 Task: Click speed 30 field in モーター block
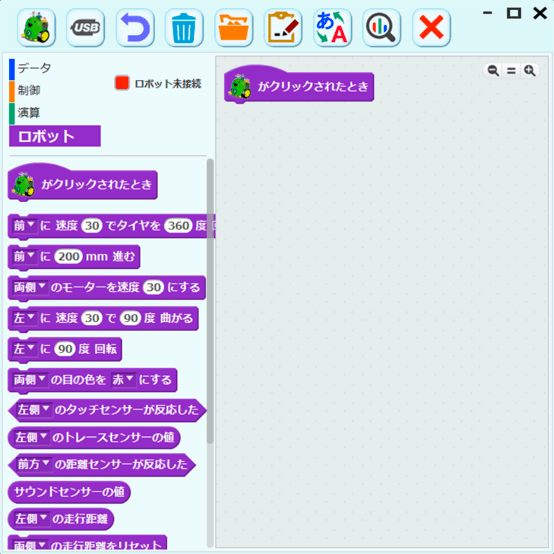153,287
